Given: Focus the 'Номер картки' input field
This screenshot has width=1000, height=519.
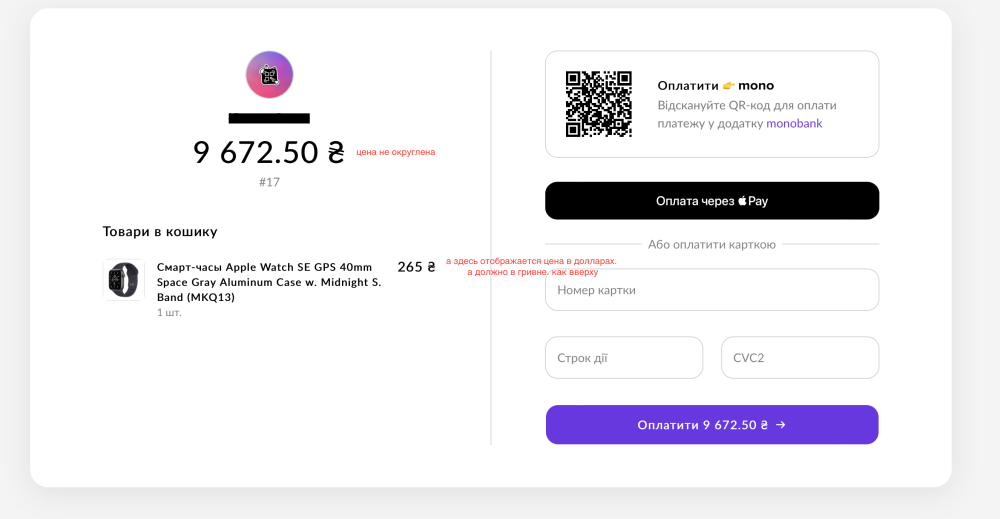Looking at the screenshot, I should point(712,290).
